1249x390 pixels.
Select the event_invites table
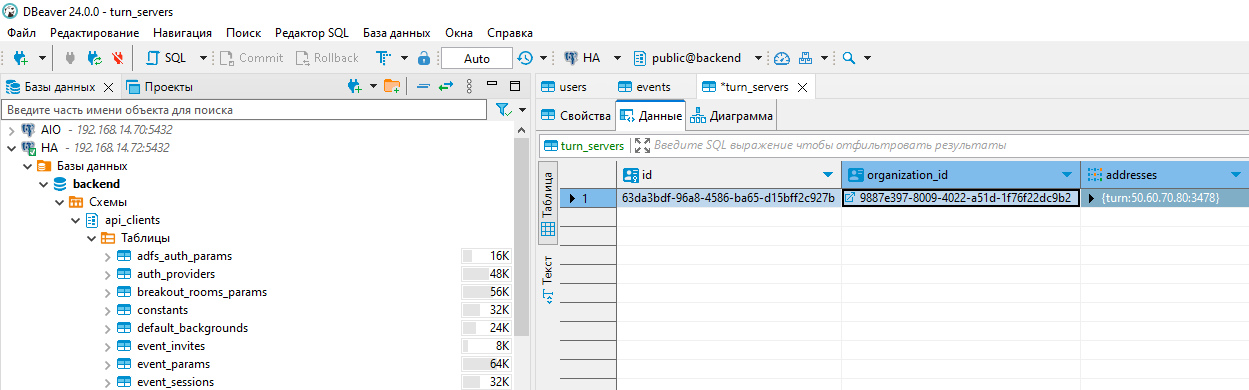(171, 346)
